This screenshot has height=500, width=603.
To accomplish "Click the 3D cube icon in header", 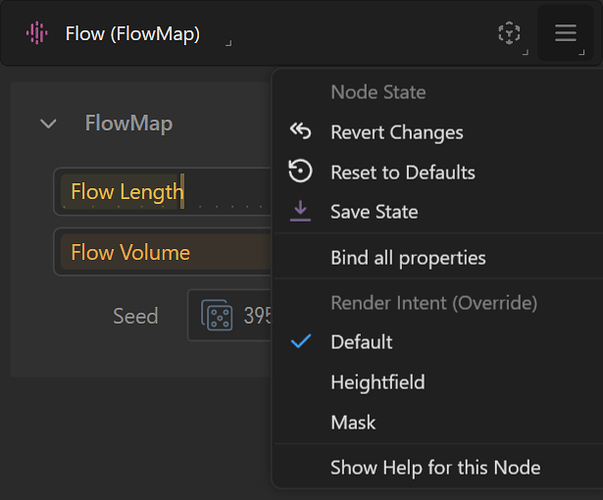I will [x=509, y=33].
